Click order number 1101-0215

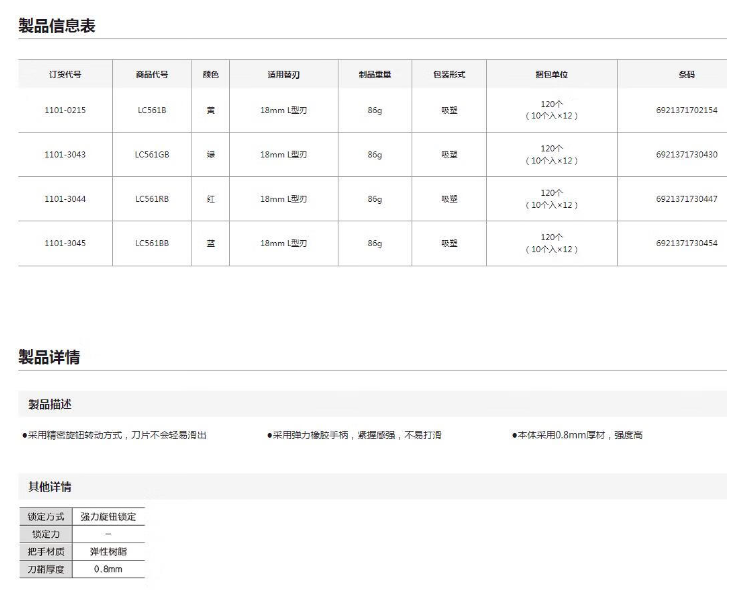(x=65, y=110)
